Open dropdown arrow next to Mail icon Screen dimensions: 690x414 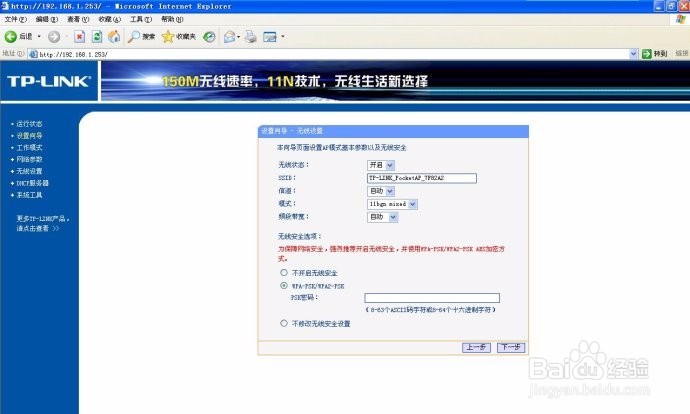239,37
